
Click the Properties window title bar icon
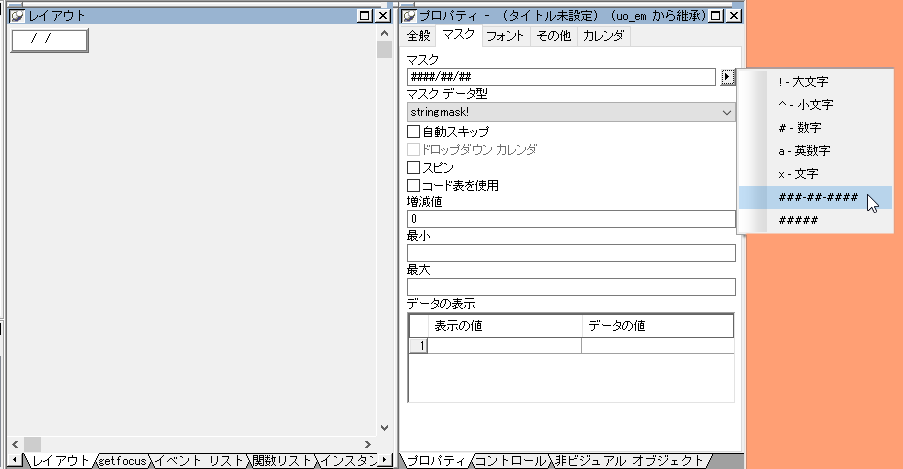(408, 16)
